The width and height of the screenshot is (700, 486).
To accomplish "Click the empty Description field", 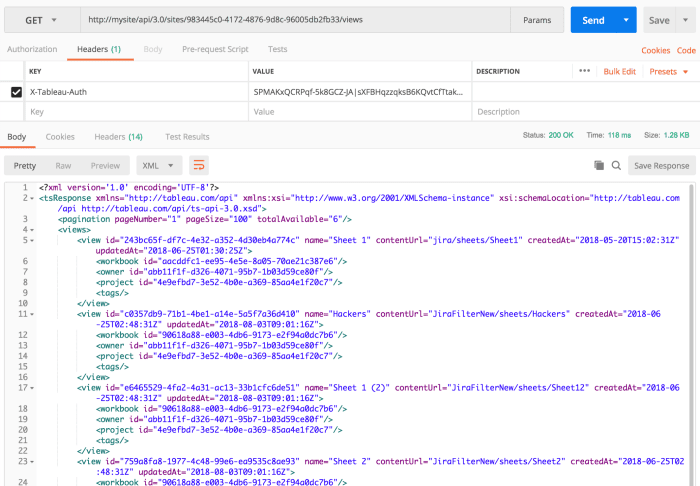I will pos(586,112).
